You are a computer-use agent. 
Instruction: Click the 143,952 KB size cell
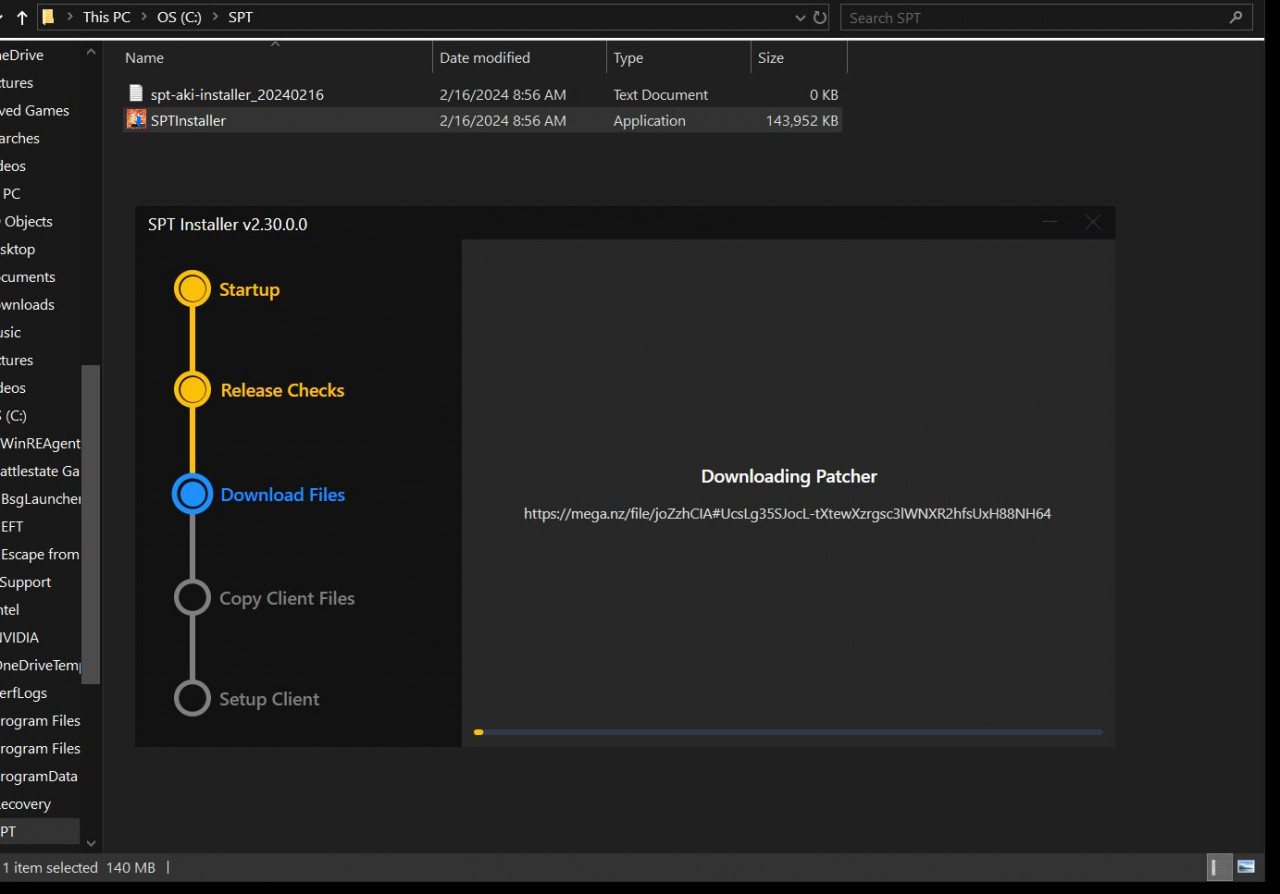point(802,121)
